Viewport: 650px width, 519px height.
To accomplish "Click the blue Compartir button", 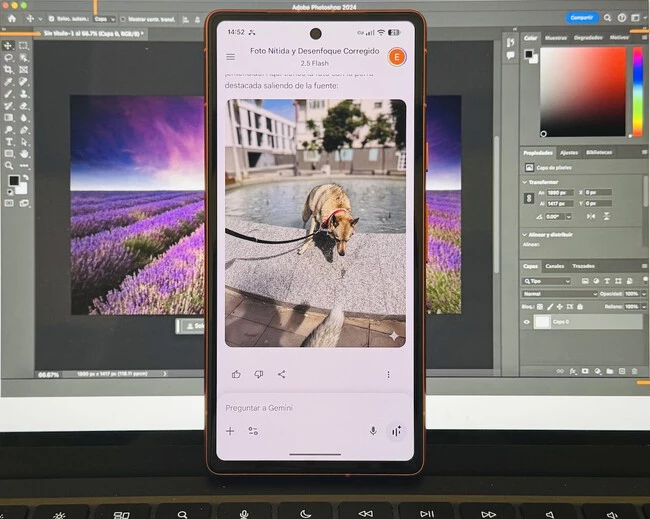I will 581,17.
